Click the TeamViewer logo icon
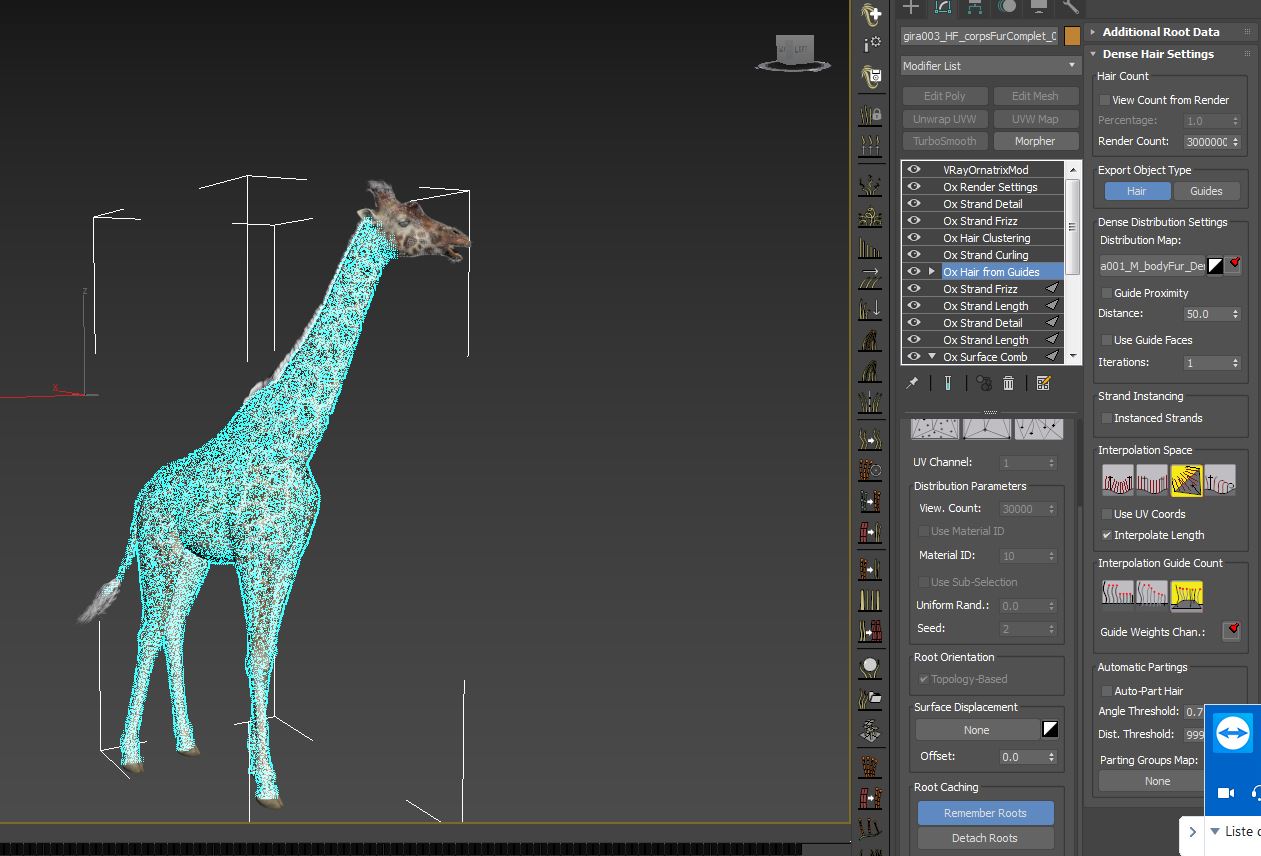The image size is (1261, 856). coord(1233,734)
